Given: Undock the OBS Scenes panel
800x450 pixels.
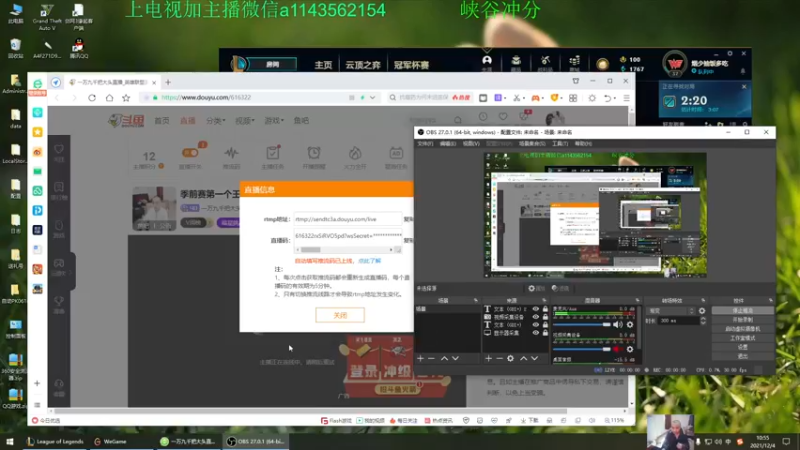Looking at the screenshot, I should click(476, 301).
